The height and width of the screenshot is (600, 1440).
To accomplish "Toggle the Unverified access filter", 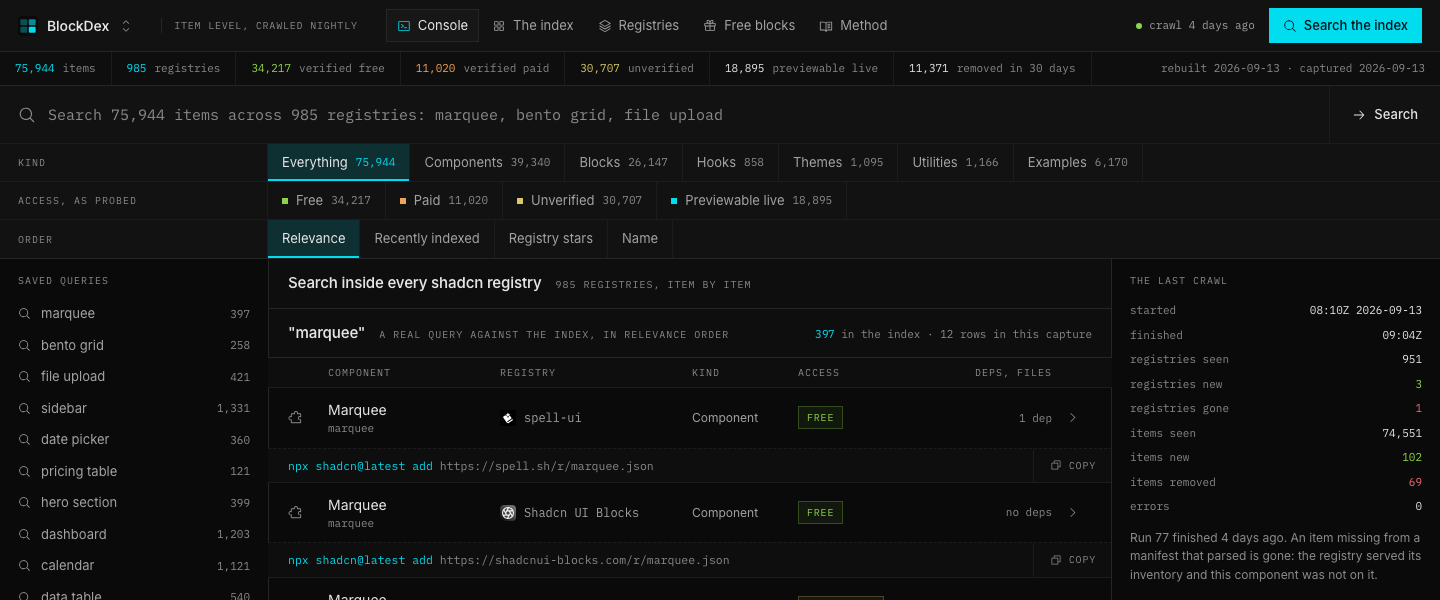I will point(579,200).
